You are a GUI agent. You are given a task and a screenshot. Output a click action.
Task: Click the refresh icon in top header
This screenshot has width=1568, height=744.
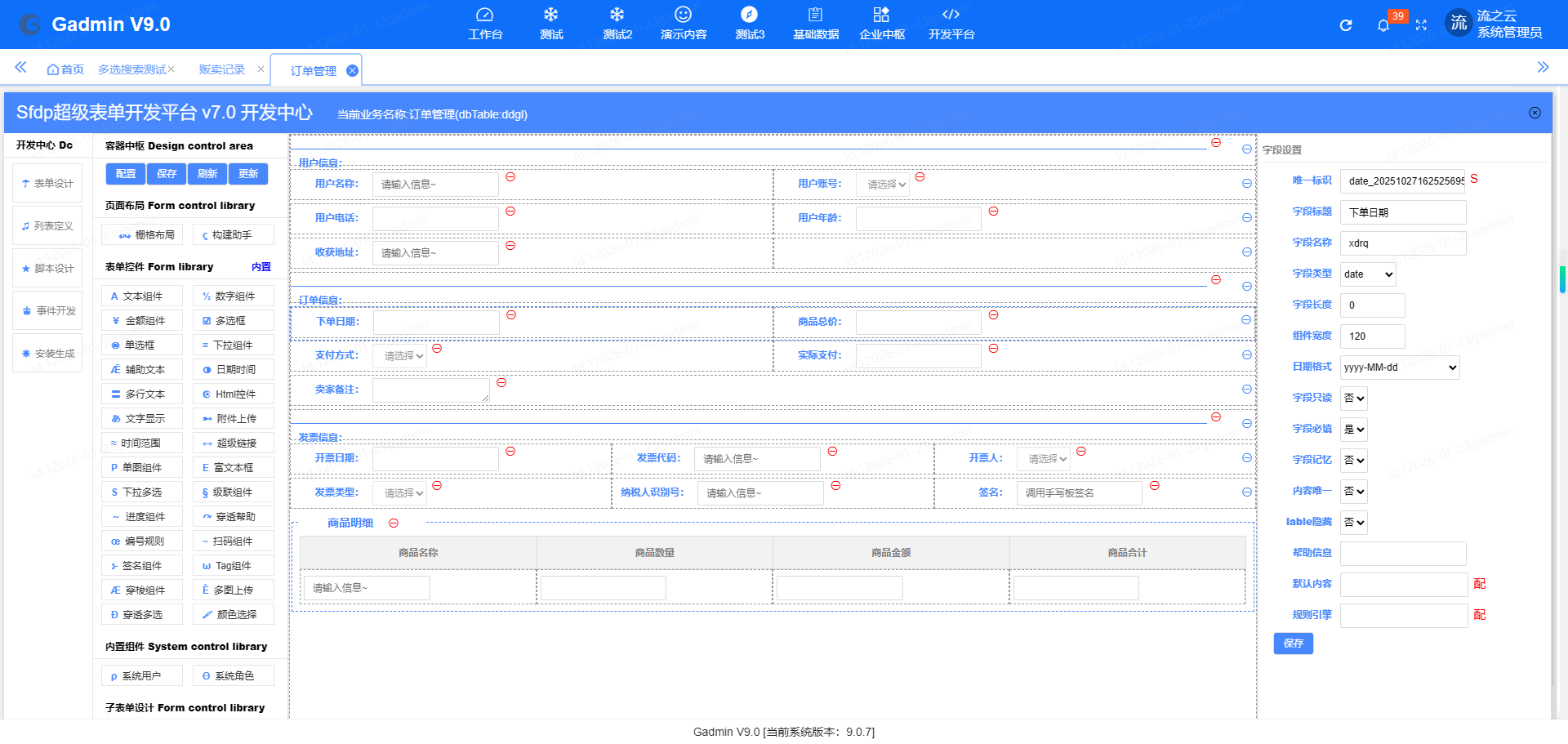[x=1346, y=25]
